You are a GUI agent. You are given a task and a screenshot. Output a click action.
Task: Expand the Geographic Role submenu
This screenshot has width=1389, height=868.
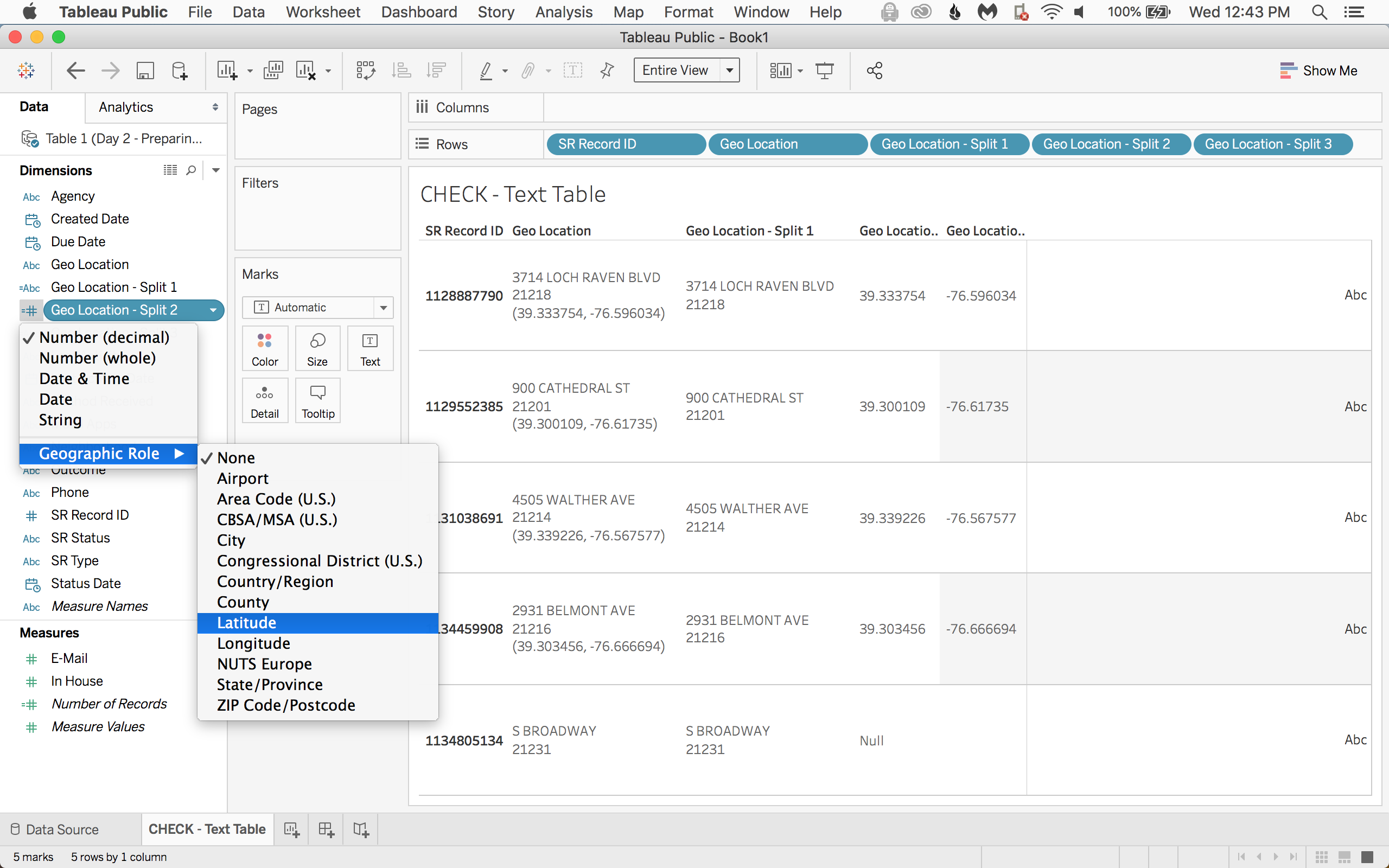(109, 454)
